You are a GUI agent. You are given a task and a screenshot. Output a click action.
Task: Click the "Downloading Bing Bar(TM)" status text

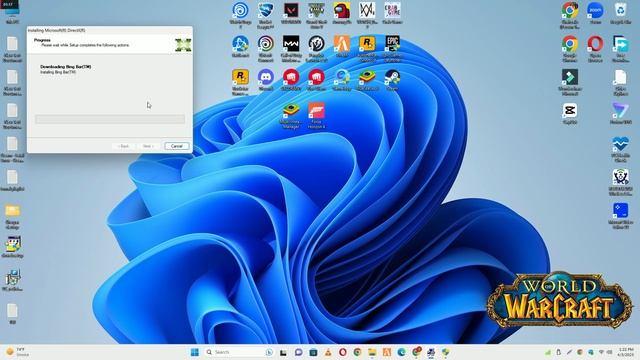(65, 67)
